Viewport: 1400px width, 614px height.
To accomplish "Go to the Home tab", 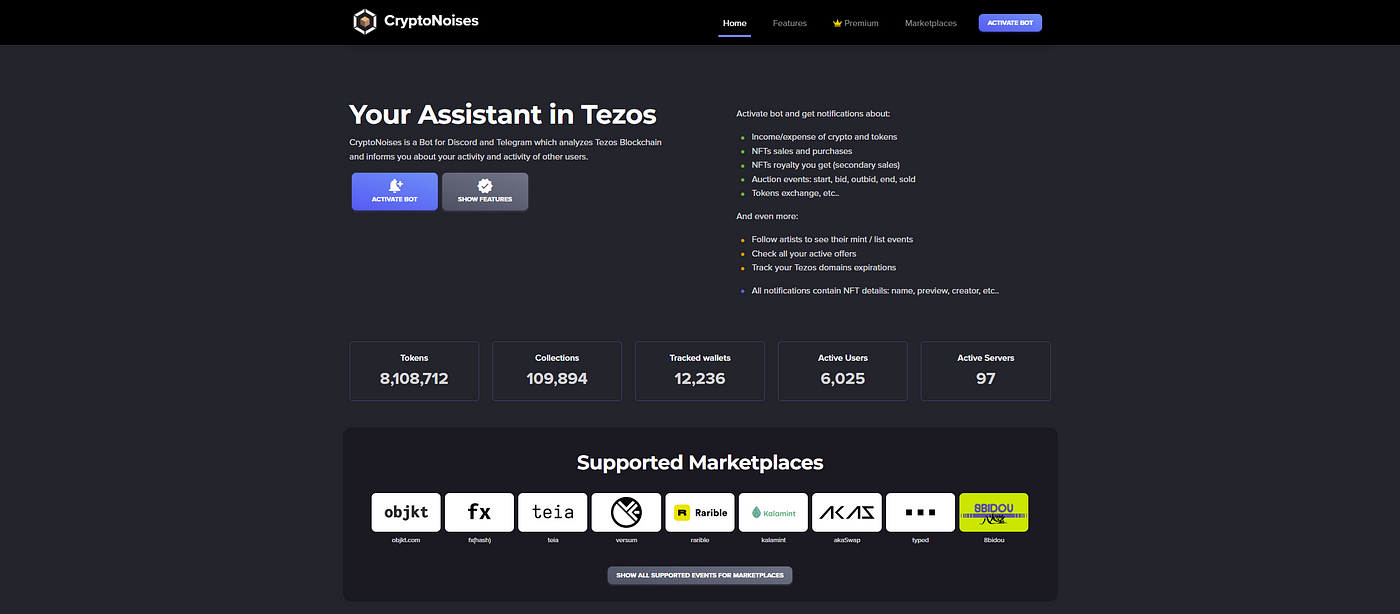I will tap(734, 23).
